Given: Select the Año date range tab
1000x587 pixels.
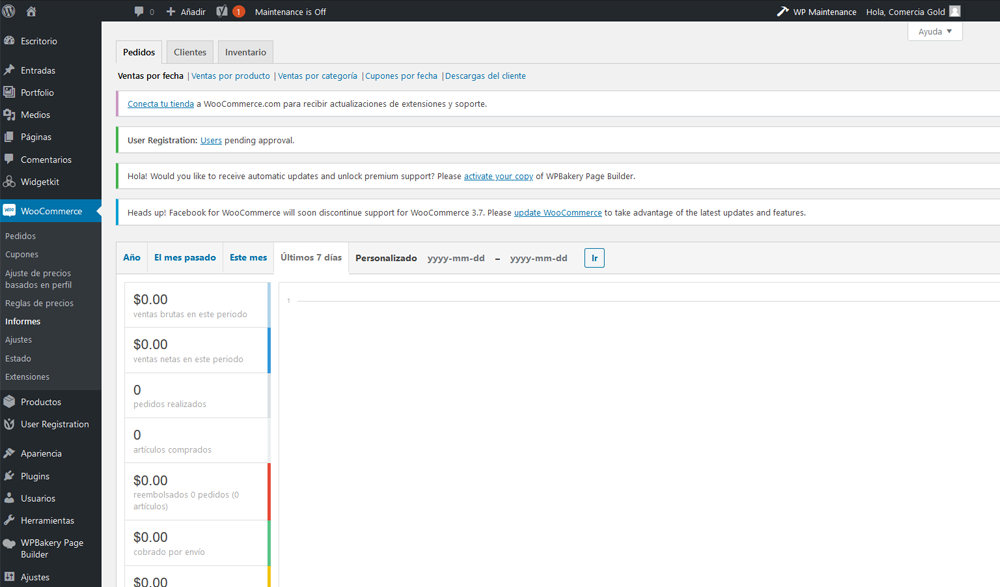Looking at the screenshot, I should pos(132,258).
